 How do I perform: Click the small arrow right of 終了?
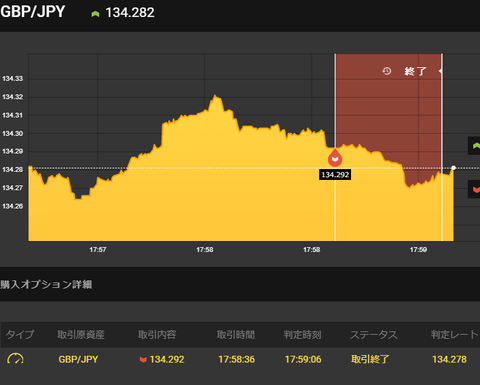click(x=441, y=71)
